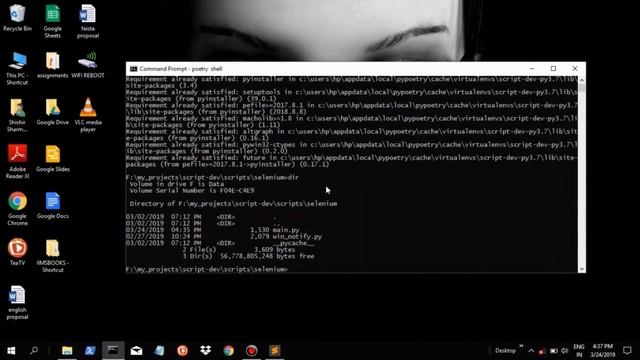This screenshot has width=640, height=360.
Task: Open taskbar search magnifier
Action: (34, 350)
